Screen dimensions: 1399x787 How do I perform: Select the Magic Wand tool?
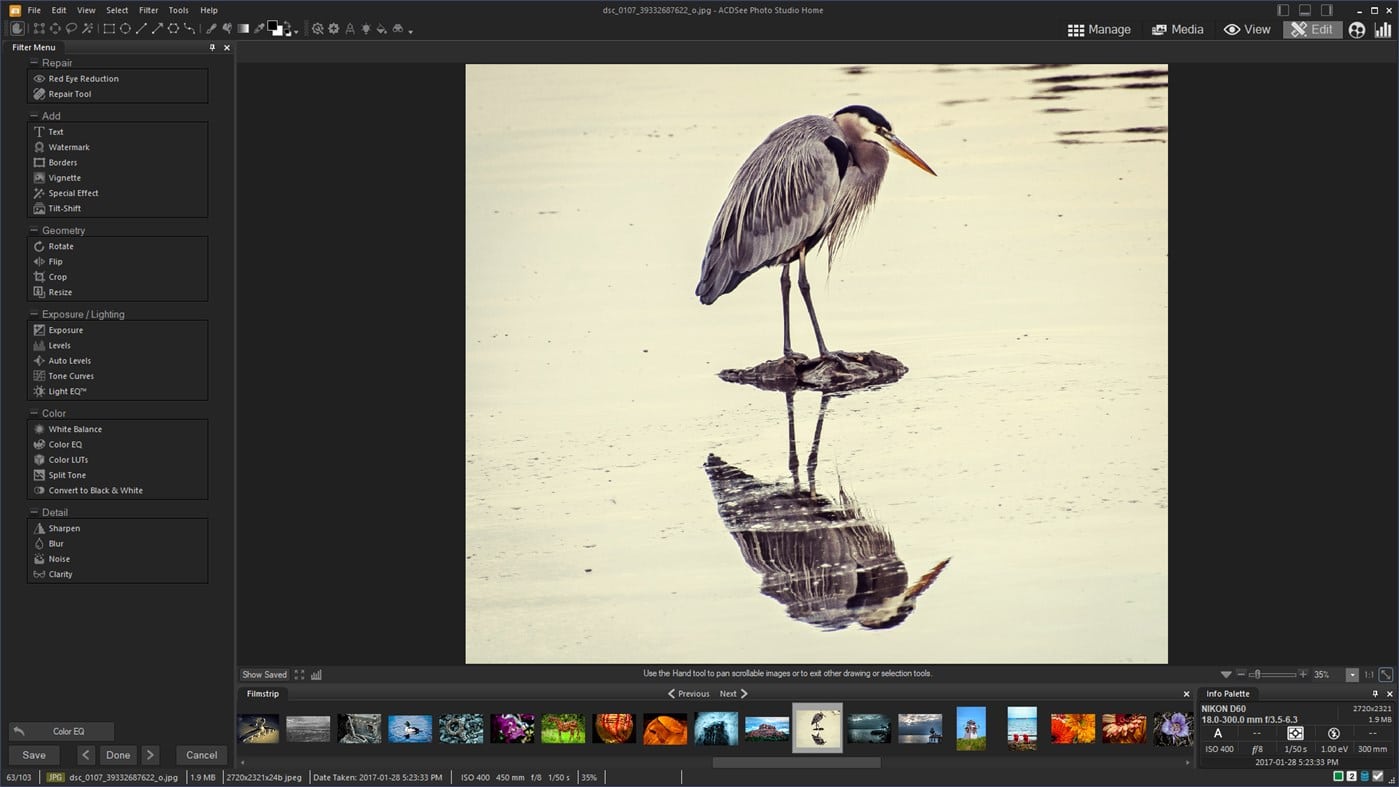tap(88, 29)
